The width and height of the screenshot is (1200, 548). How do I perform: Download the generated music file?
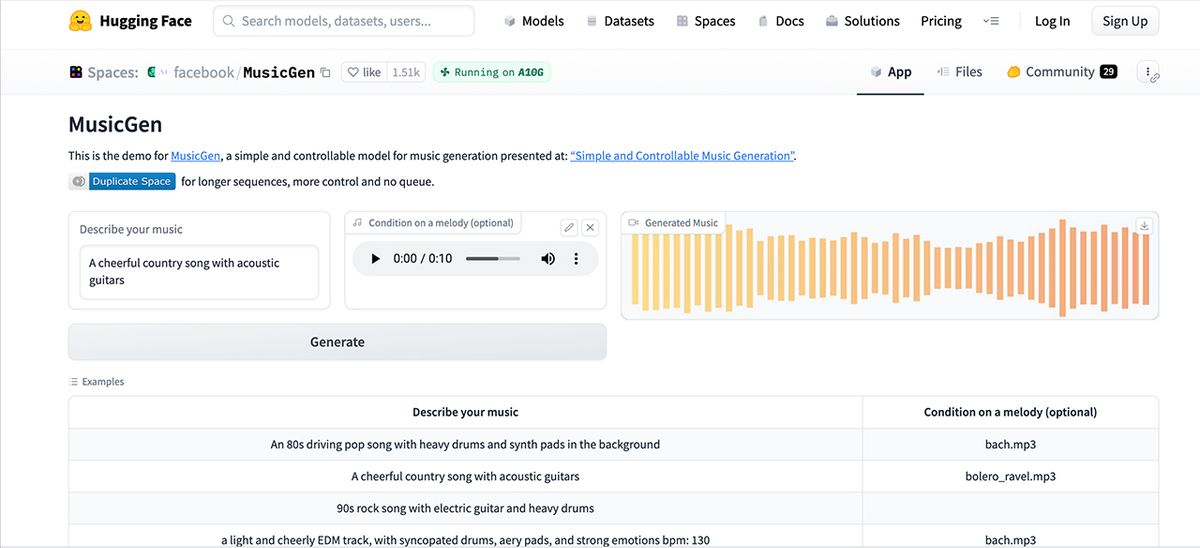1145,226
